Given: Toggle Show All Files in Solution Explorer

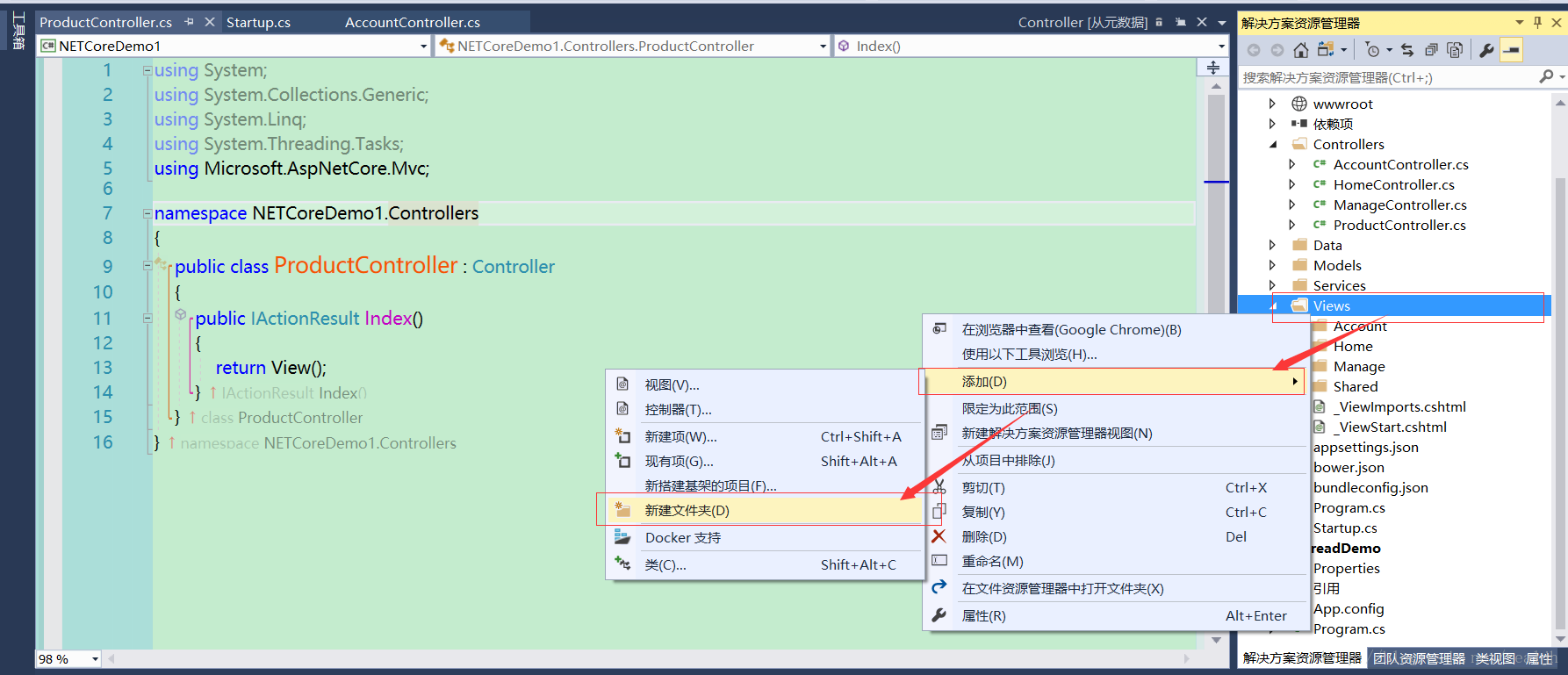Looking at the screenshot, I should [1455, 50].
